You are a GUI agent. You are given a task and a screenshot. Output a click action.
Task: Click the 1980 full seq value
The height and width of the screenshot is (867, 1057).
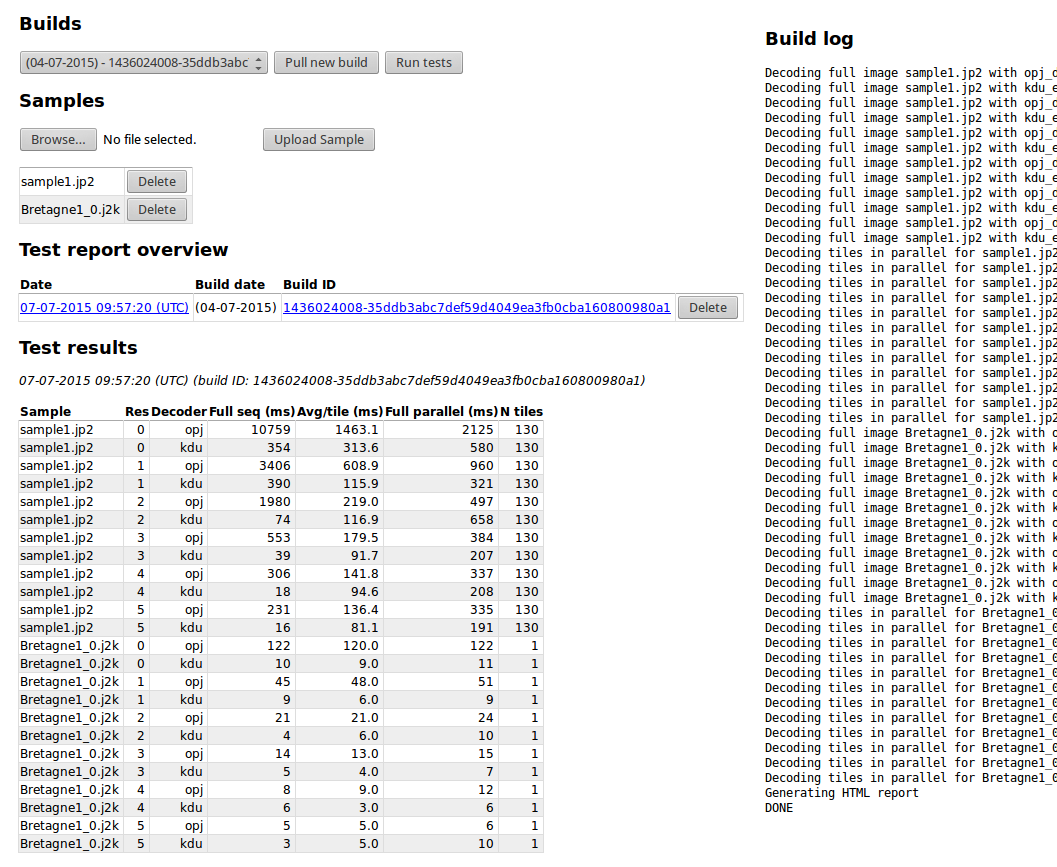(x=274, y=502)
